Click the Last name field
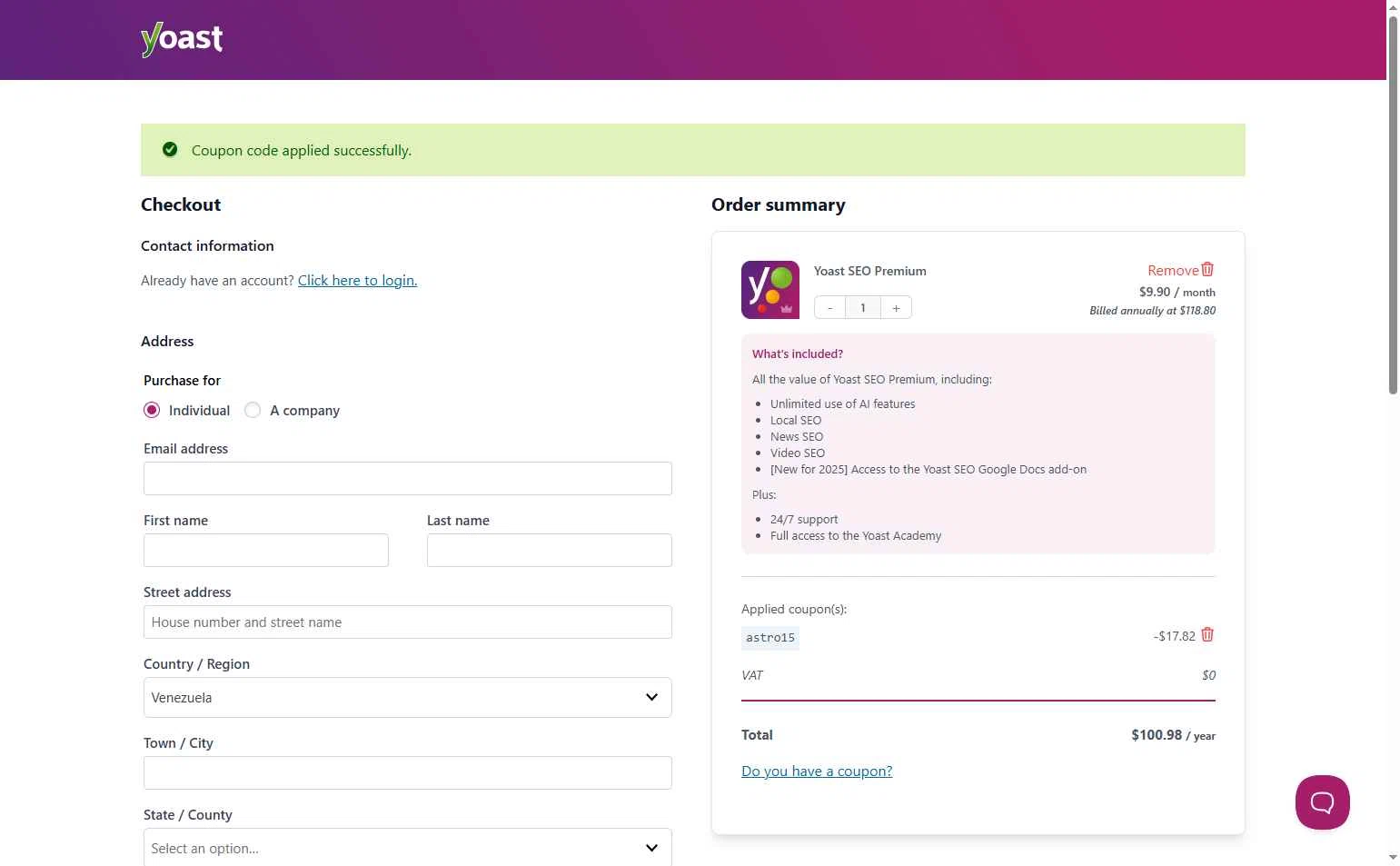This screenshot has width=1400, height=866. tap(550, 551)
